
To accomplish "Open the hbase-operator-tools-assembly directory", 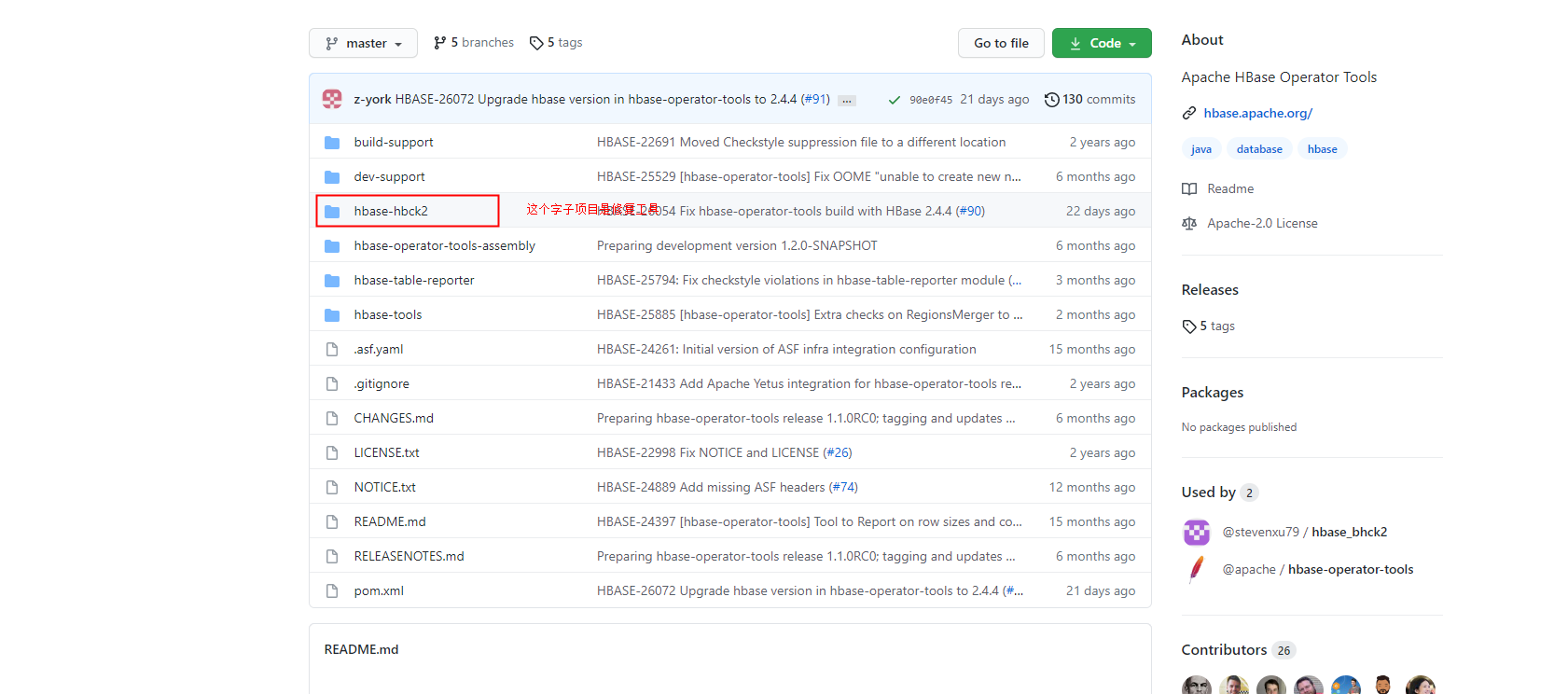I will [x=445, y=245].
